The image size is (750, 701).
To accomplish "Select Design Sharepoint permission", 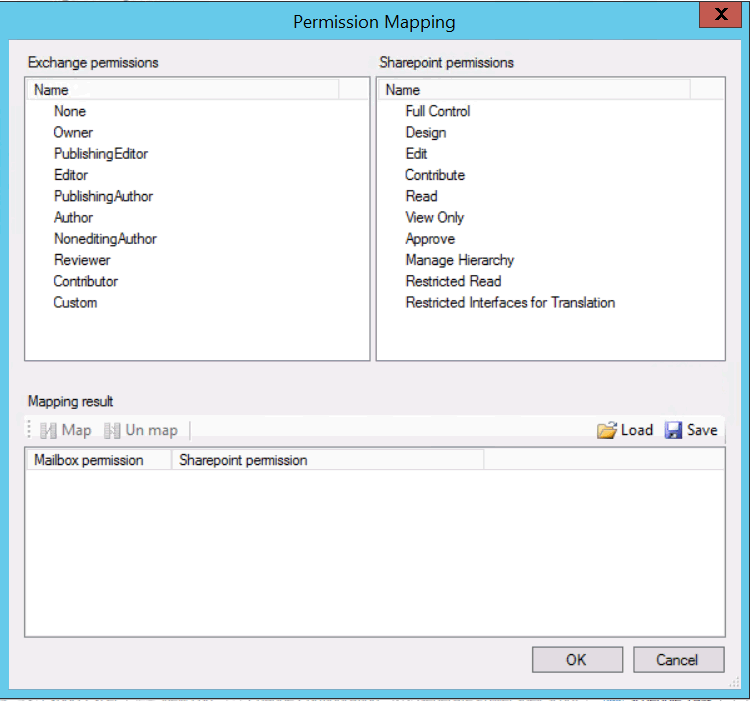I will click(426, 133).
